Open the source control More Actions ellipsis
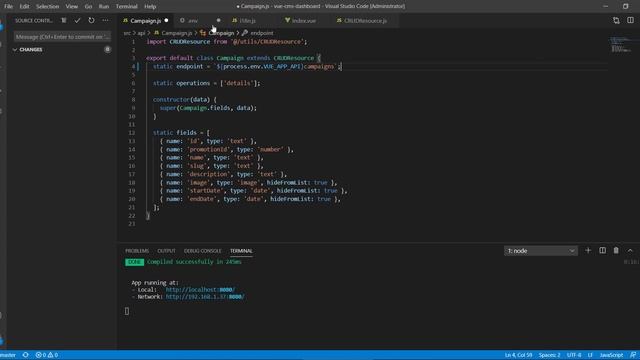Viewport: 640px width, 360px height. (x=105, y=20)
